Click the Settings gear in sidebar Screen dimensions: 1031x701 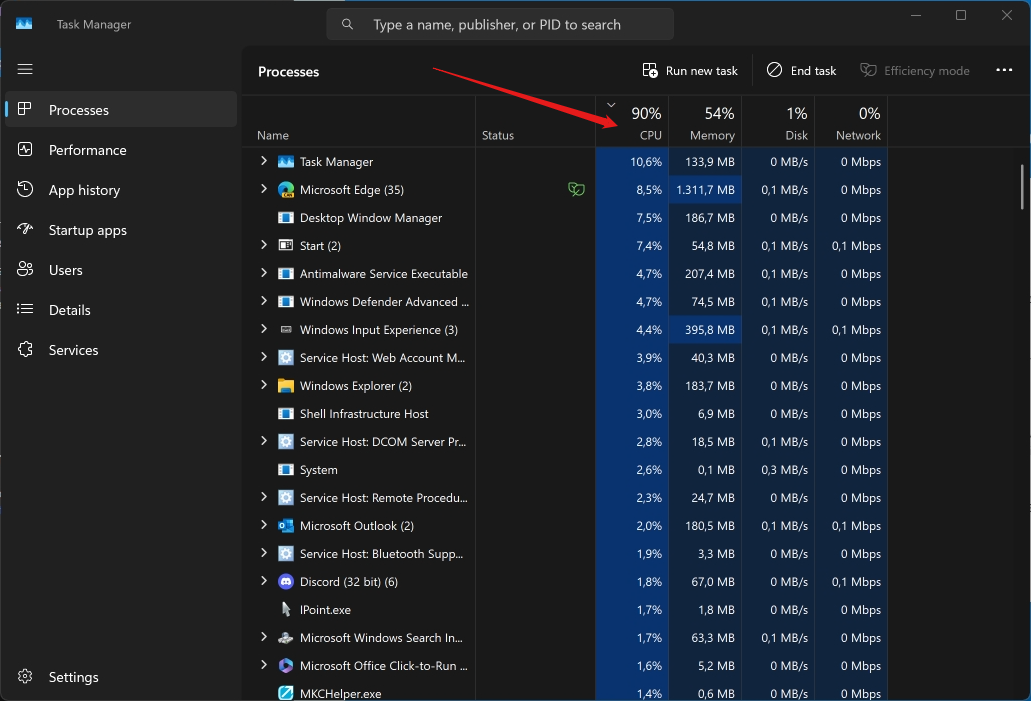26,677
